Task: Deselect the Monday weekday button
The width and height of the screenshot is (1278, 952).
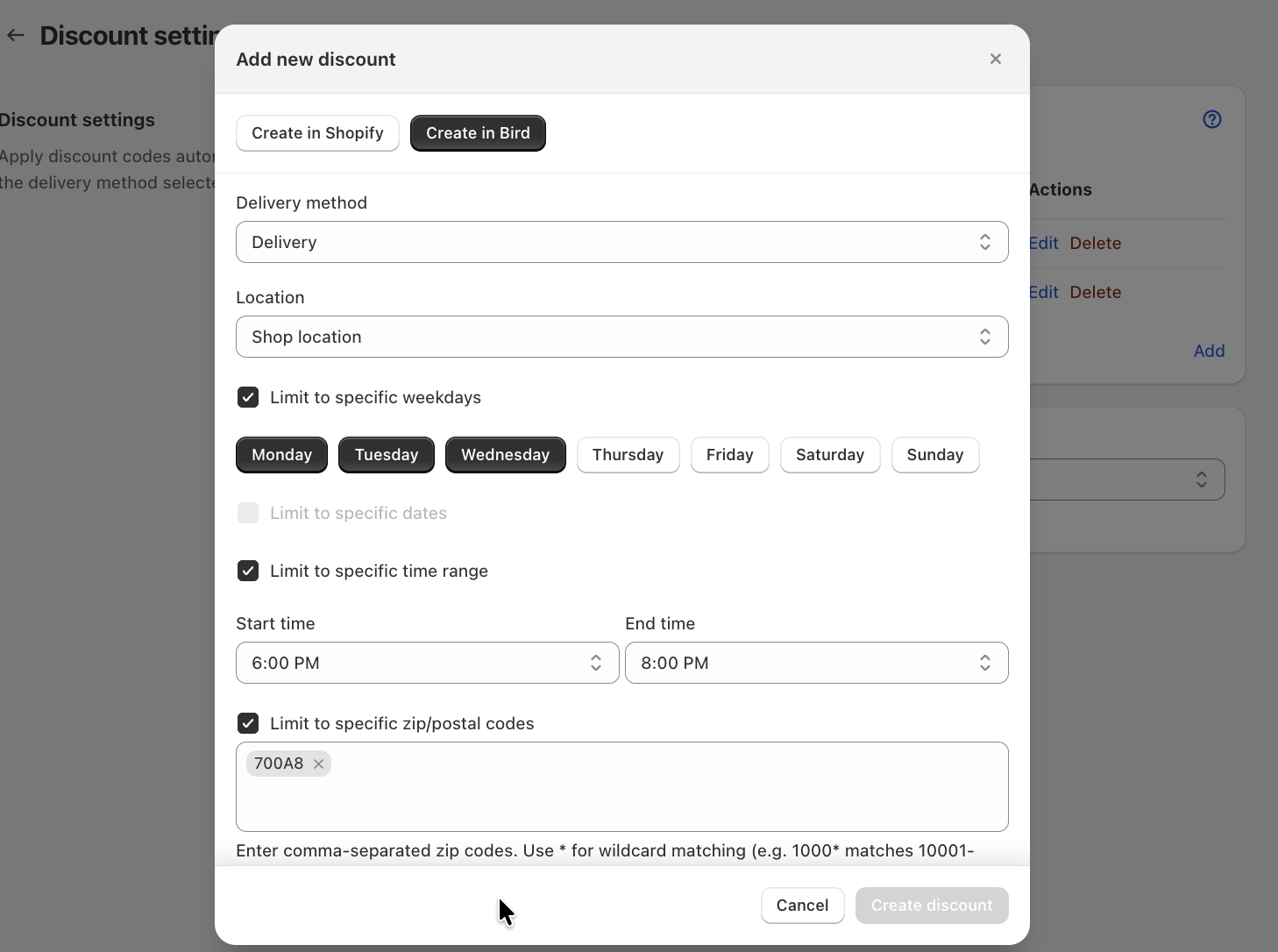Action: (x=281, y=455)
